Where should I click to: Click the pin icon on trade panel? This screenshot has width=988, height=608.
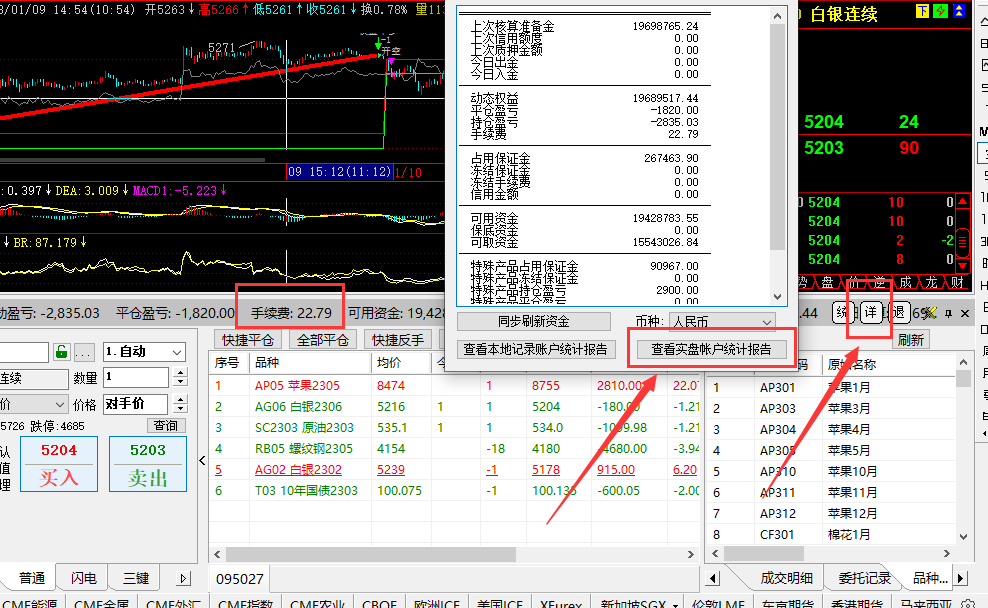[x=948, y=313]
